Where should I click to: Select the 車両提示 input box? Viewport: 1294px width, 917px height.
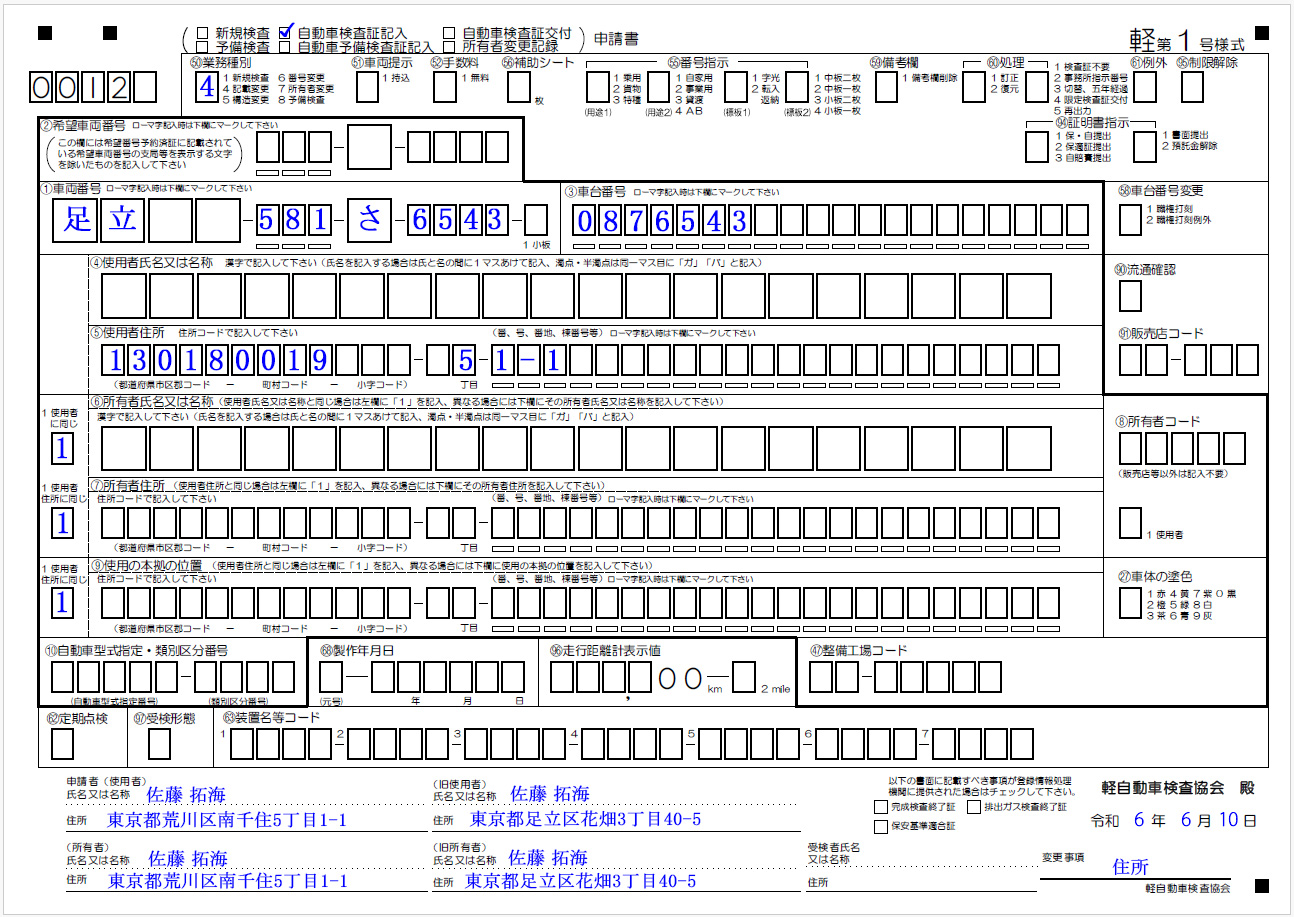click(367, 88)
